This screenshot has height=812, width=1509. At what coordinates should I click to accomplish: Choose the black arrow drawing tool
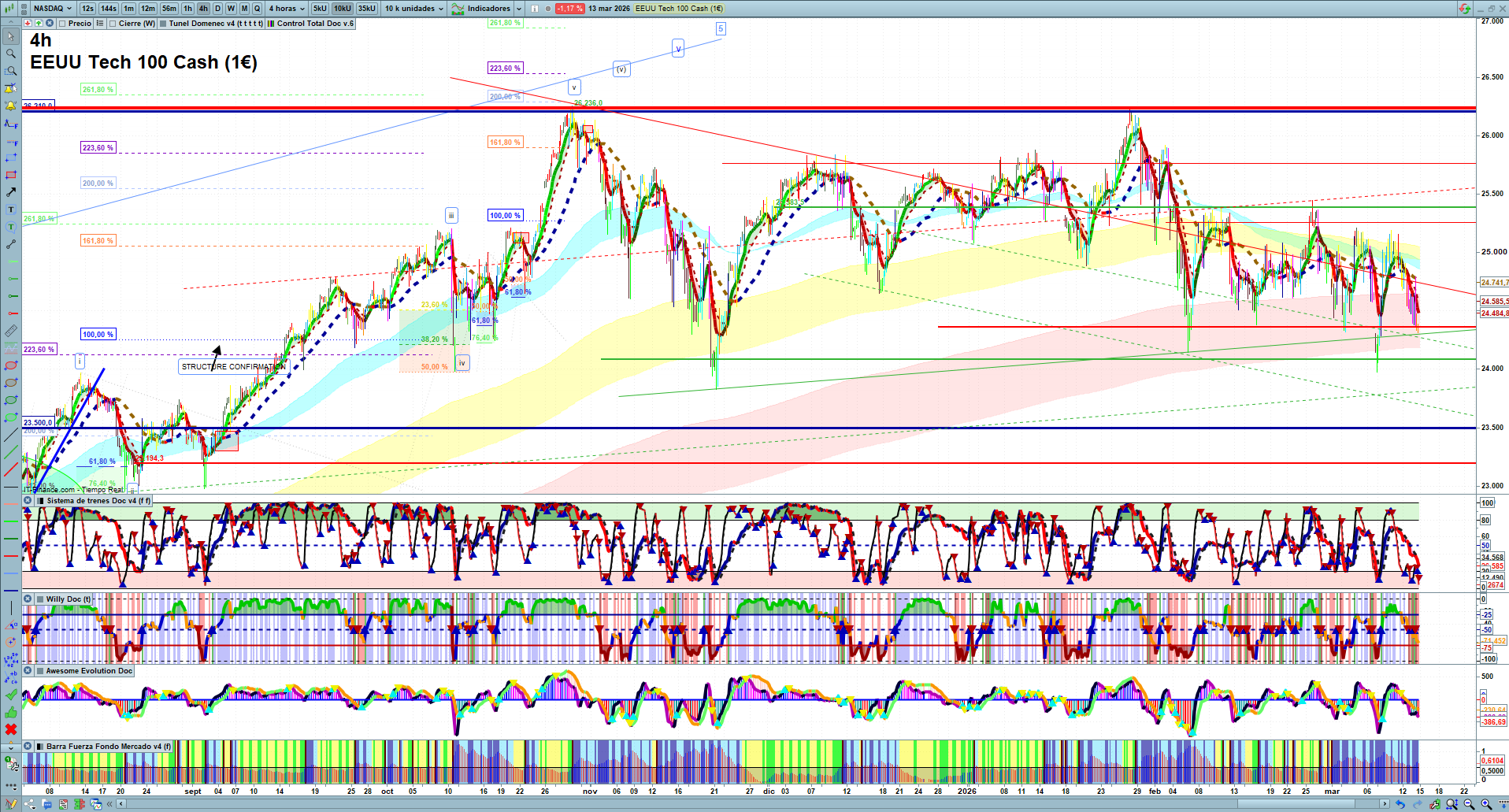coord(11,192)
